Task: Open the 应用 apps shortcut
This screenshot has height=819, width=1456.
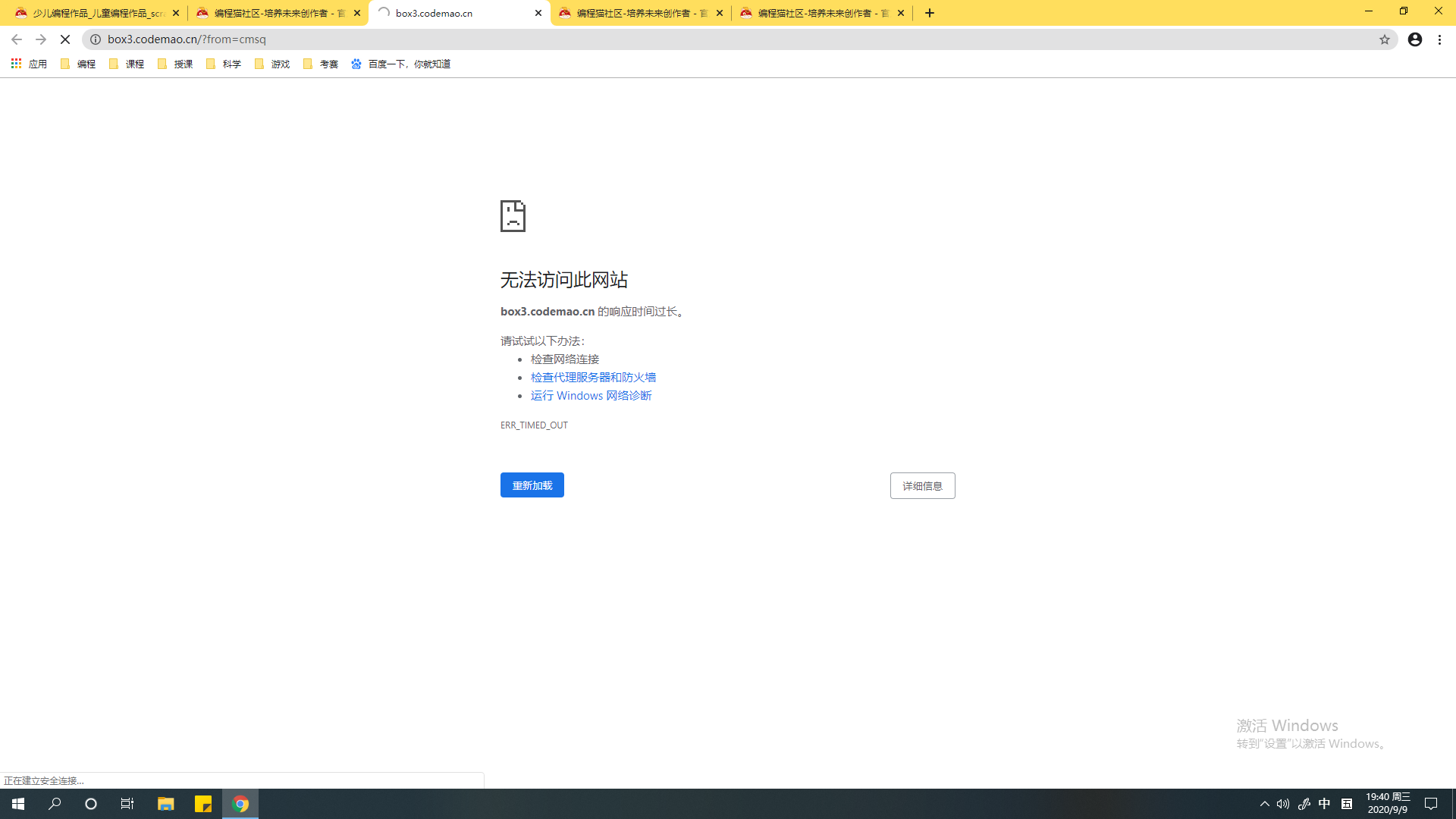Action: [x=29, y=64]
